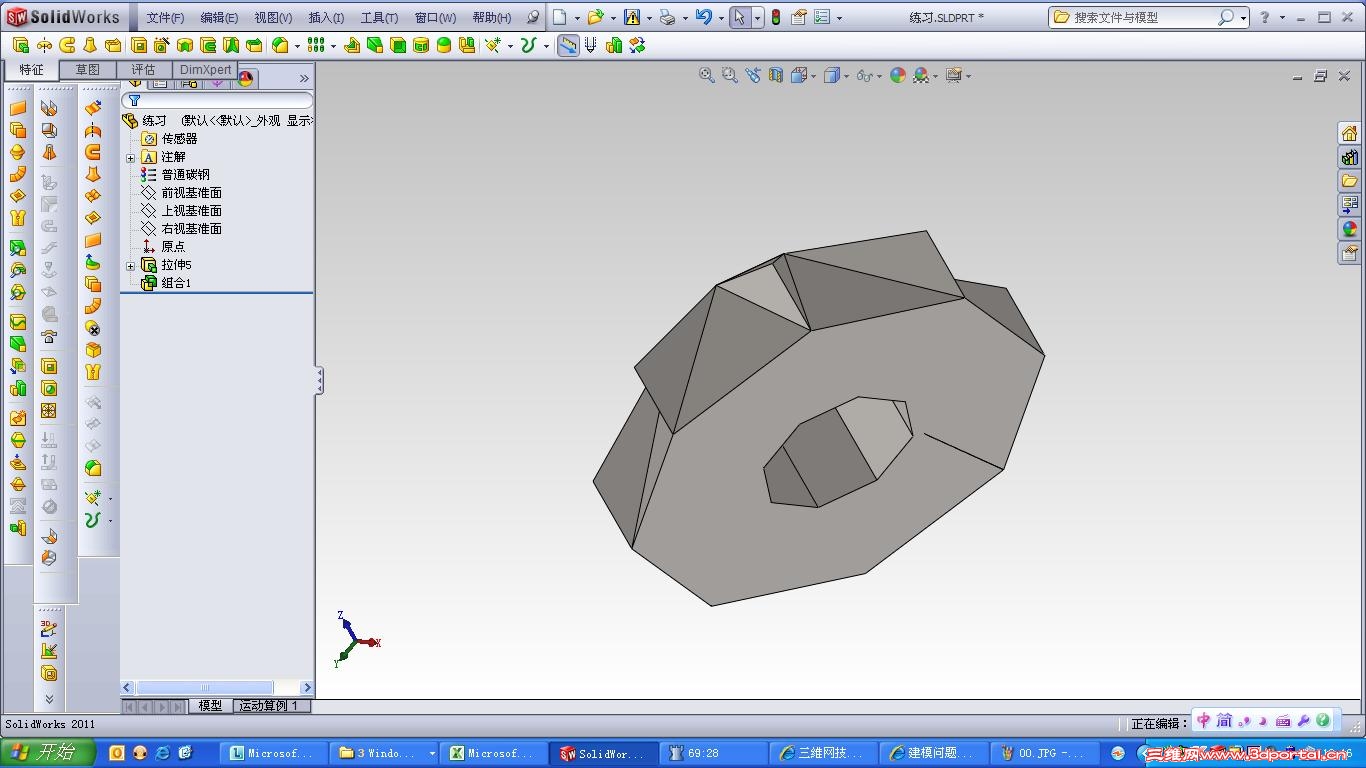Switch to the 草图 tab
This screenshot has width=1366, height=768.
88,70
